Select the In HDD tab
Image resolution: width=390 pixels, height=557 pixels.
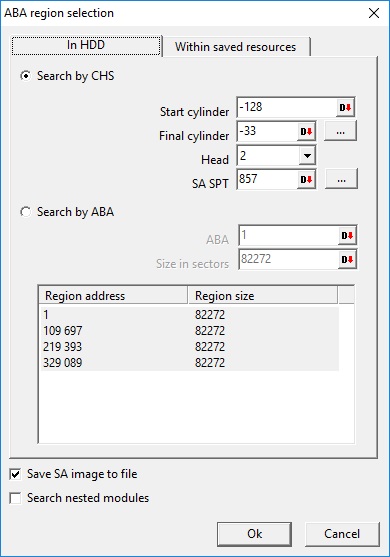click(86, 45)
